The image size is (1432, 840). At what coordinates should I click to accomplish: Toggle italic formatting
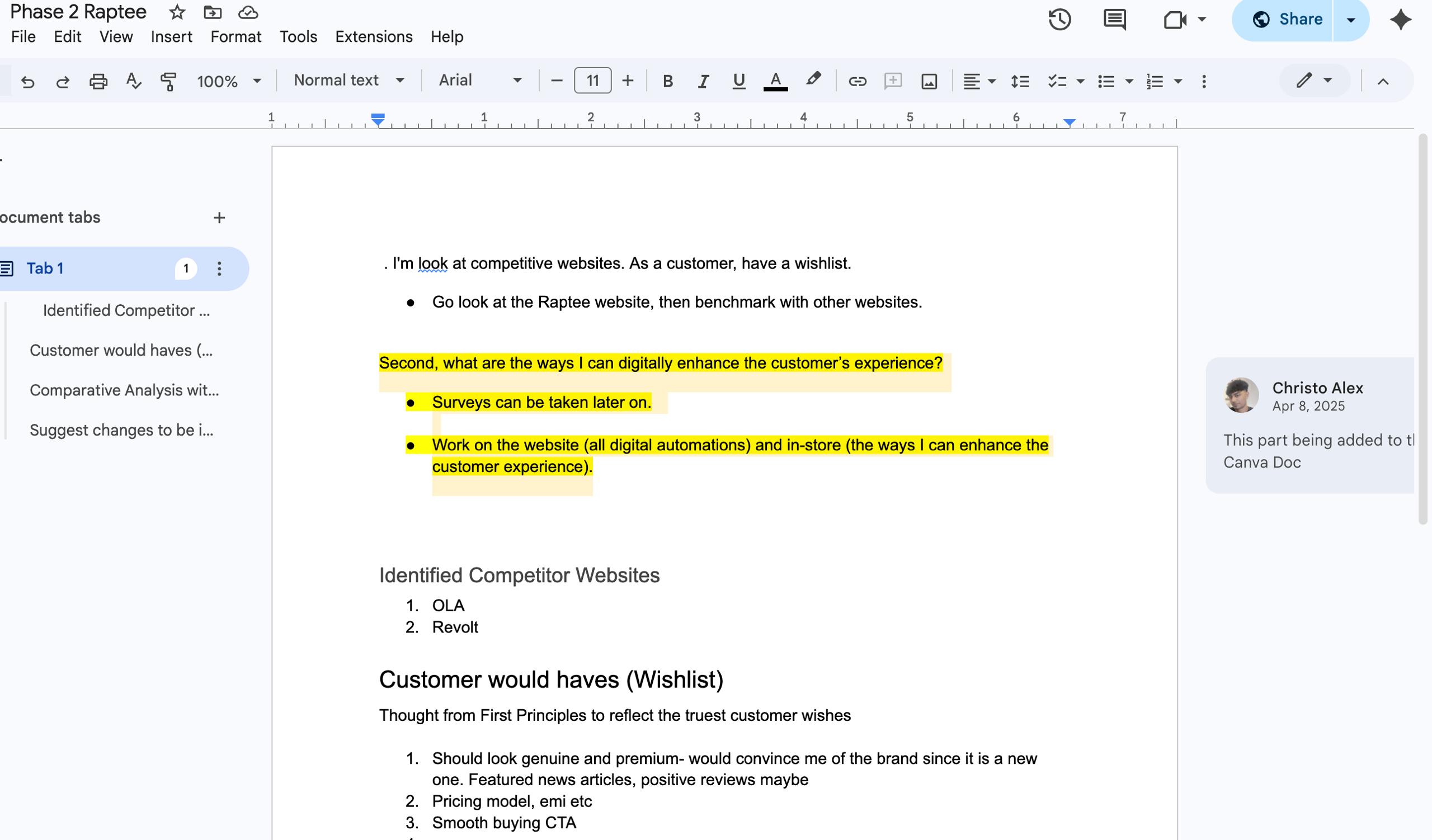point(703,81)
